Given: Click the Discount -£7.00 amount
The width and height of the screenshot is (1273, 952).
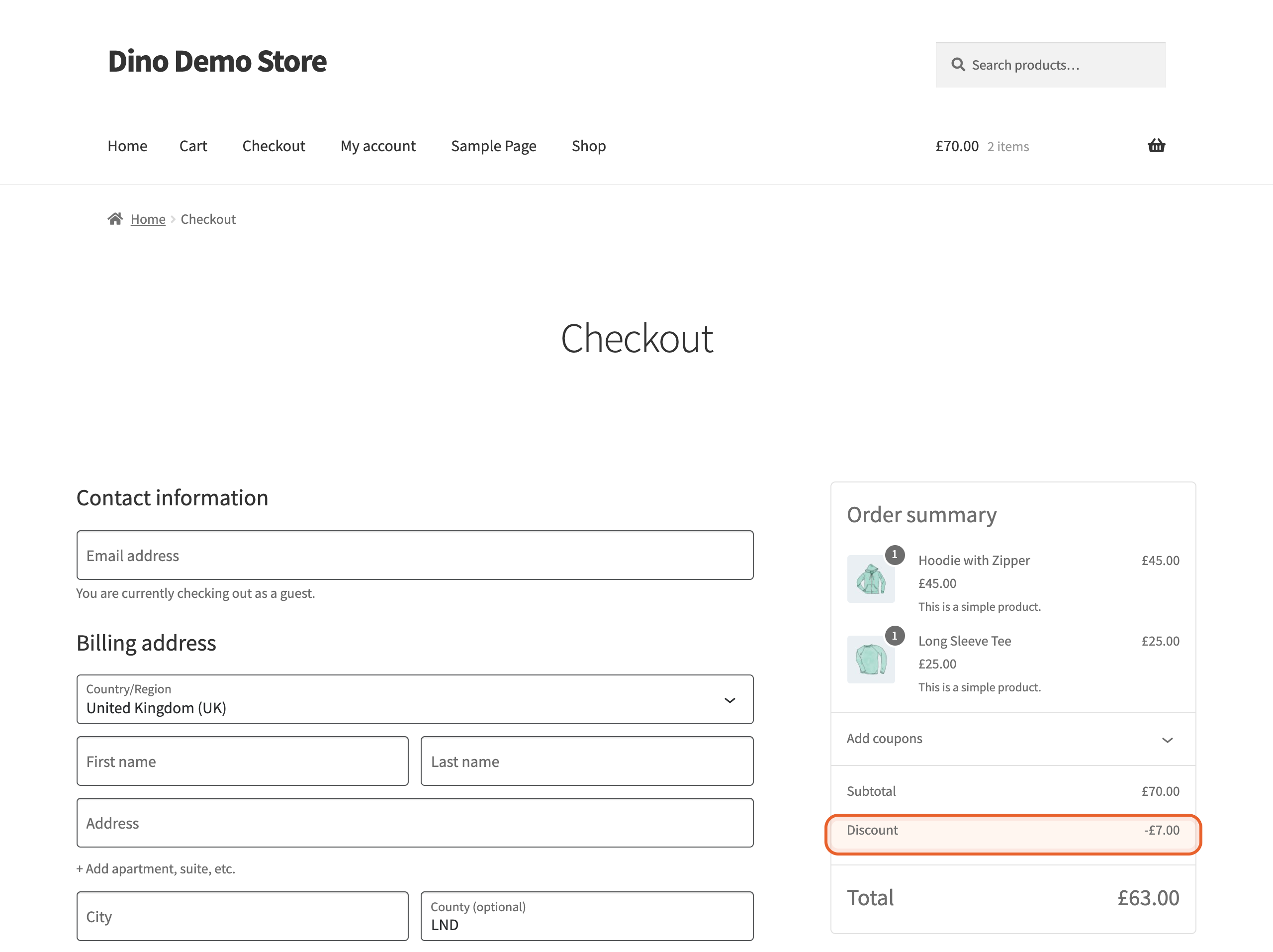Looking at the screenshot, I should coord(1161,830).
